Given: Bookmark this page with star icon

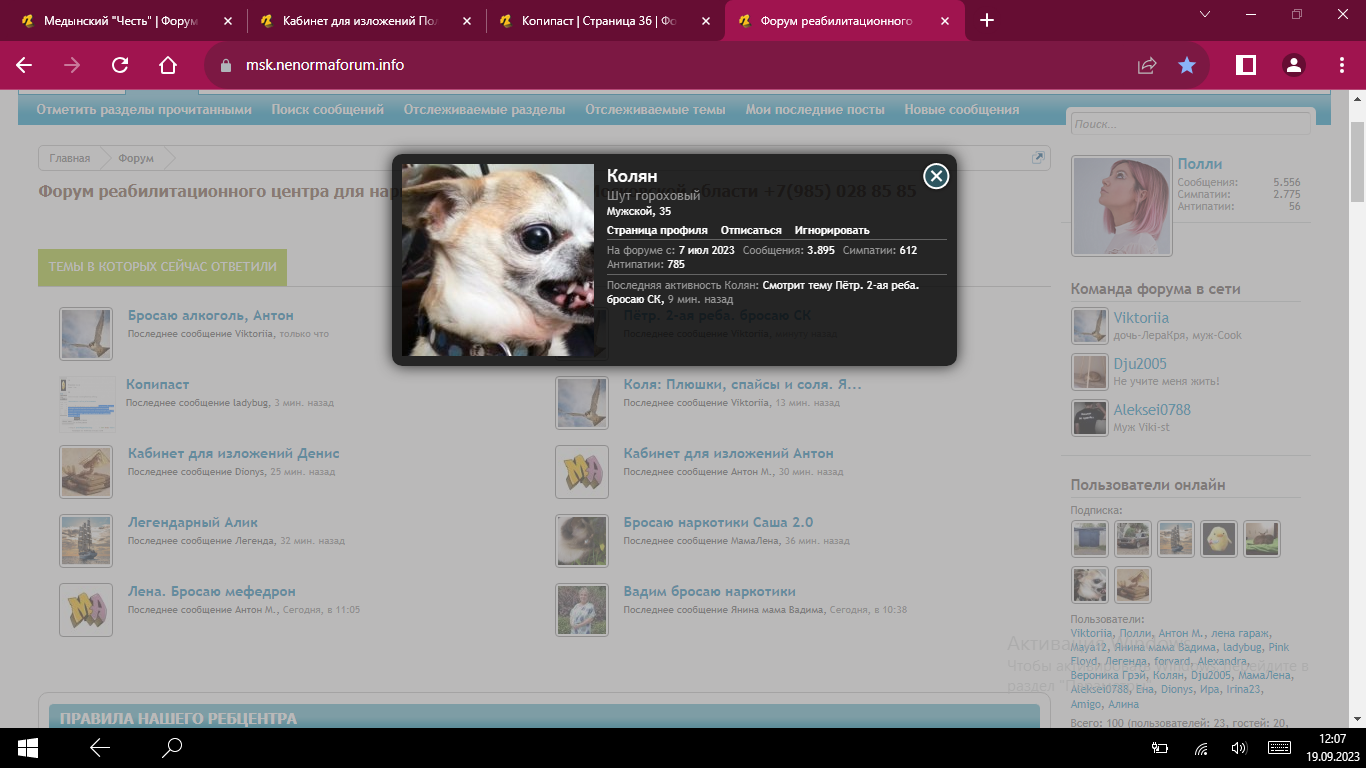Looking at the screenshot, I should 1186,65.
